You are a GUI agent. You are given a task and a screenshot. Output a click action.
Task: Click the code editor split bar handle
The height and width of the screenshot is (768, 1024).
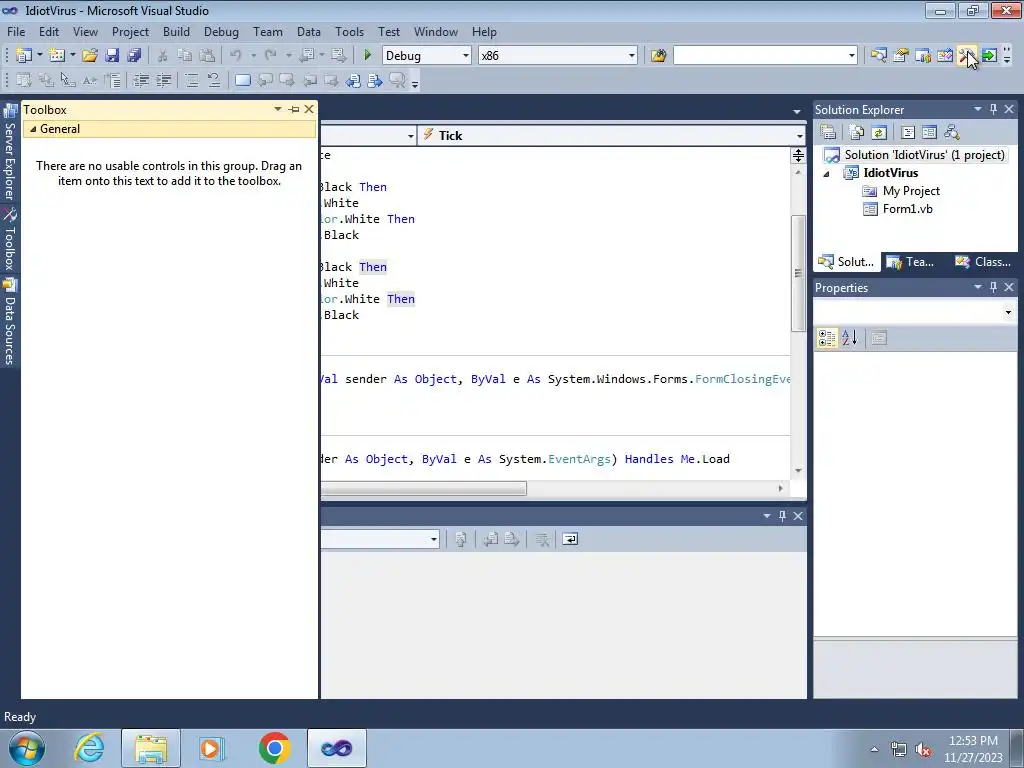[798, 155]
